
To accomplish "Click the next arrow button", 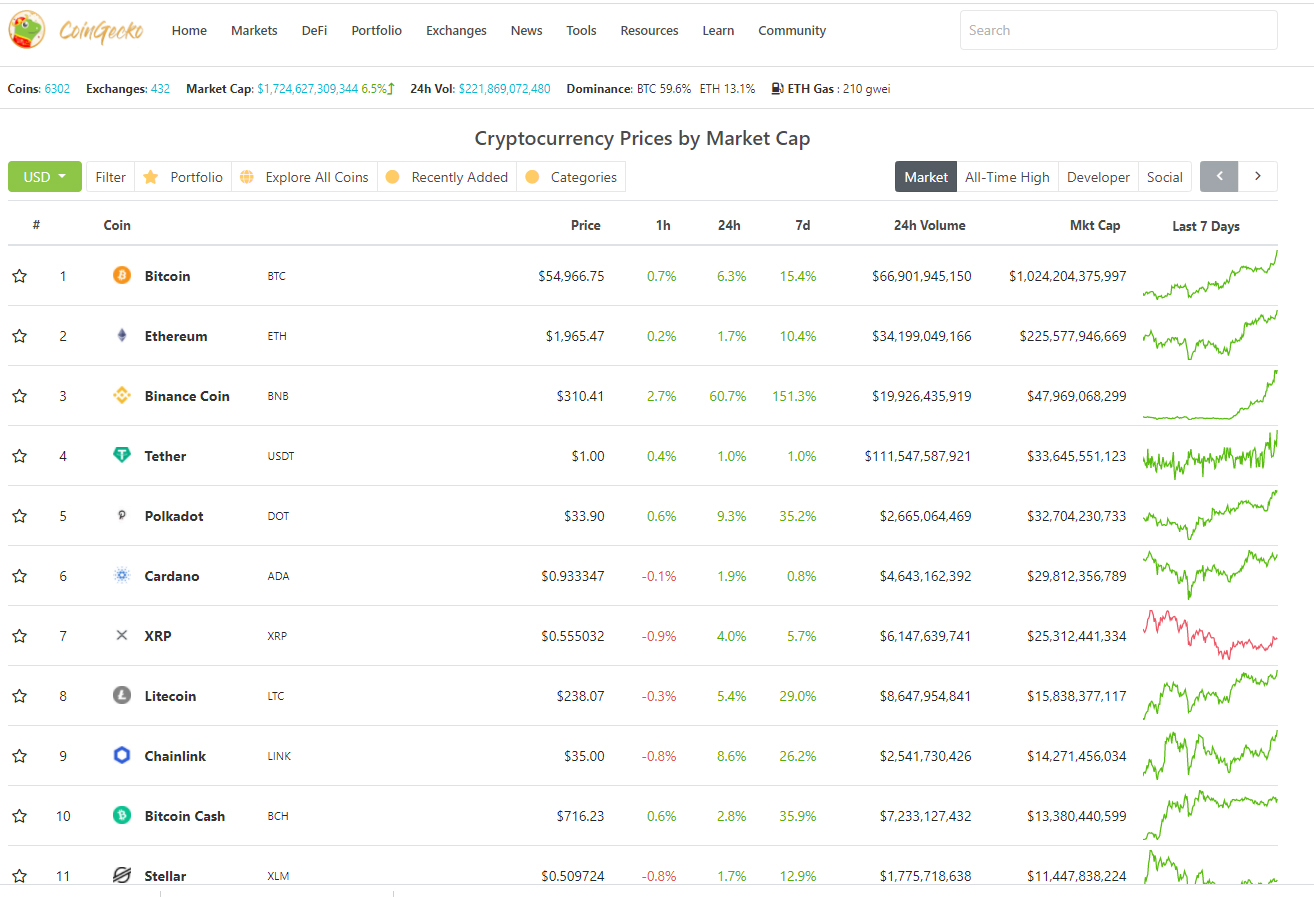I will click(x=1258, y=176).
